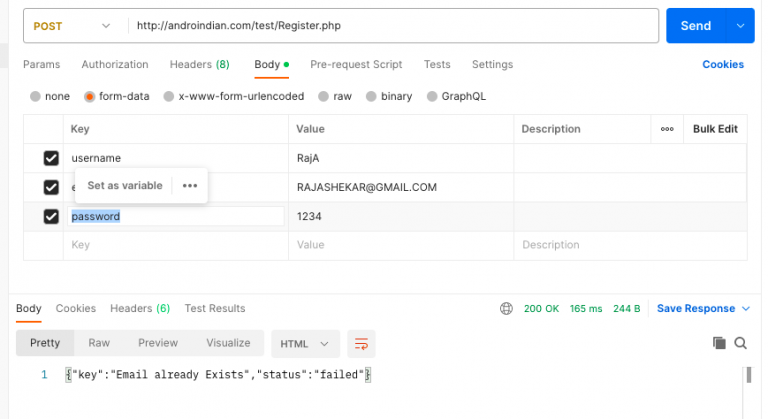Open Save Response dropdown arrow
This screenshot has height=419, width=768.
point(745,309)
